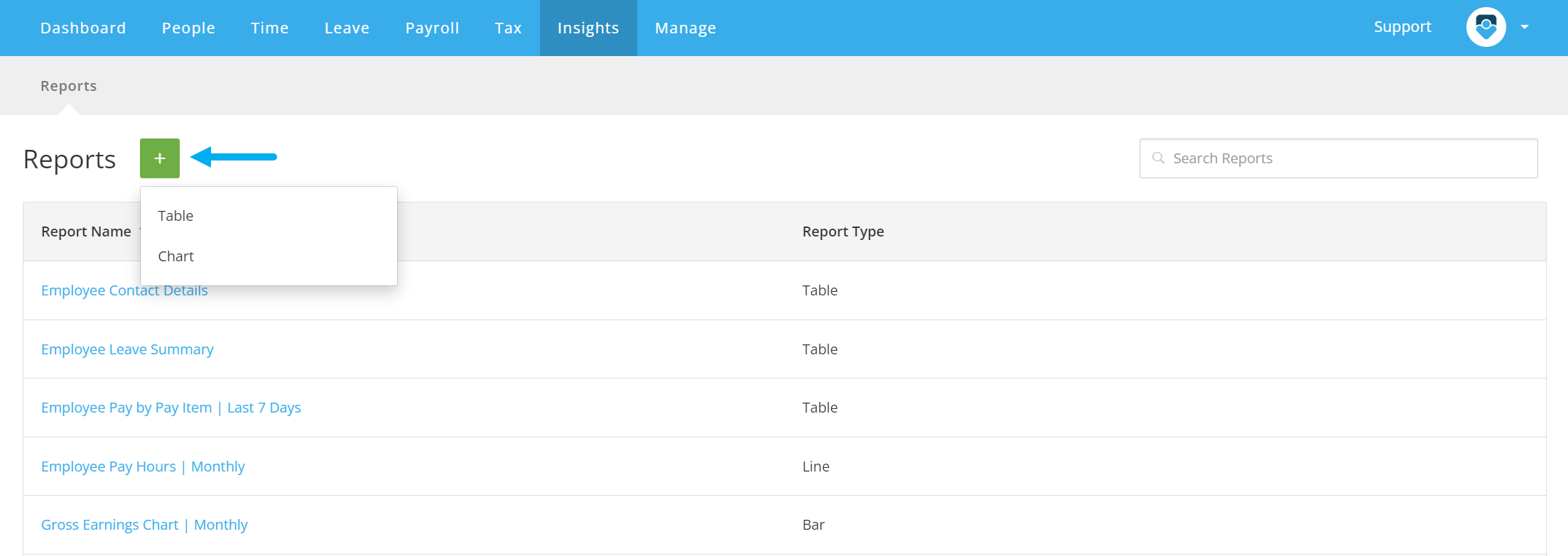Click the search magnifier icon
Screen dimensions: 1568x556
1158,158
